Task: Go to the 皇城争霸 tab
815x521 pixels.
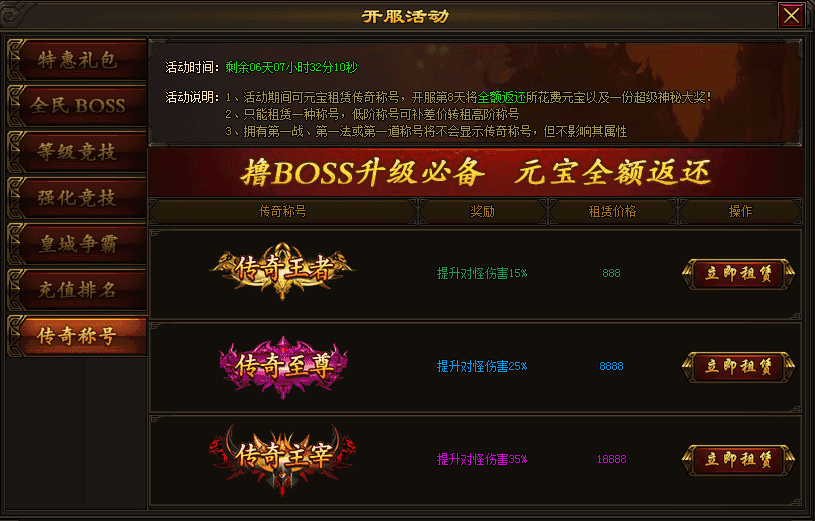Action: [x=78, y=244]
